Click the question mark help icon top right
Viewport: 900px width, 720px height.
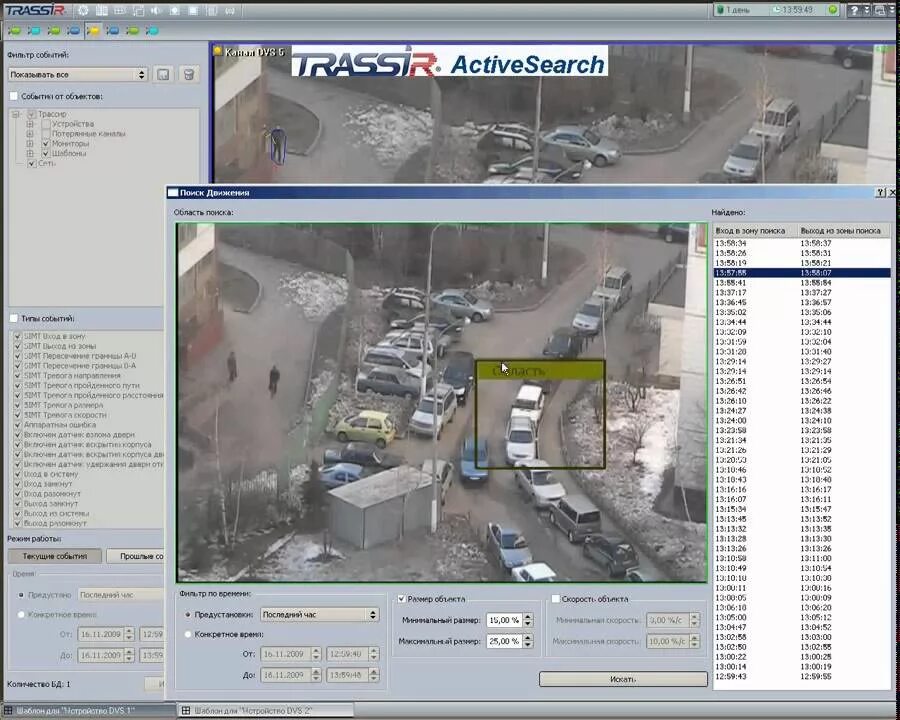[x=854, y=10]
